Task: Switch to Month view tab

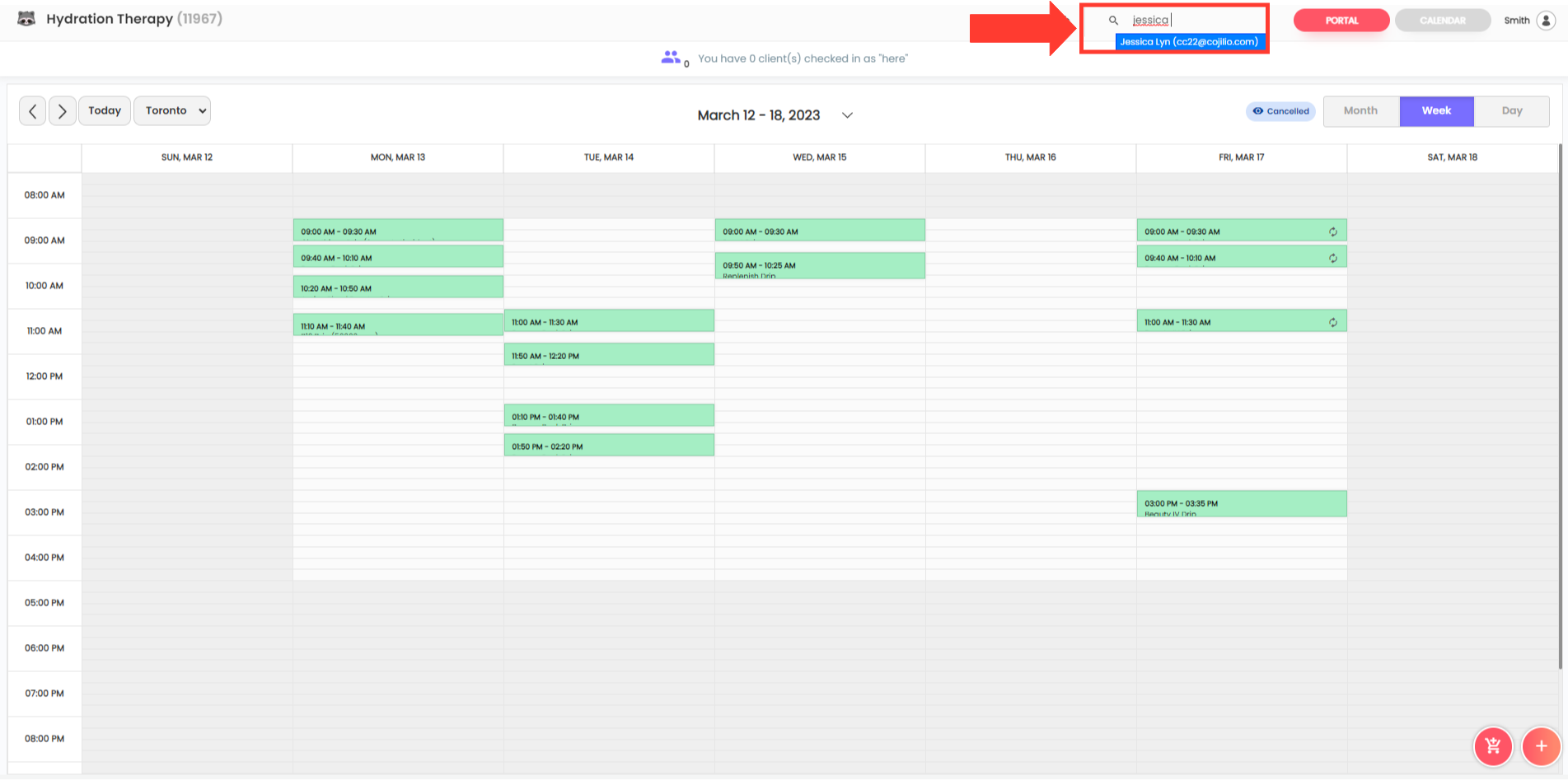Action: click(1360, 111)
